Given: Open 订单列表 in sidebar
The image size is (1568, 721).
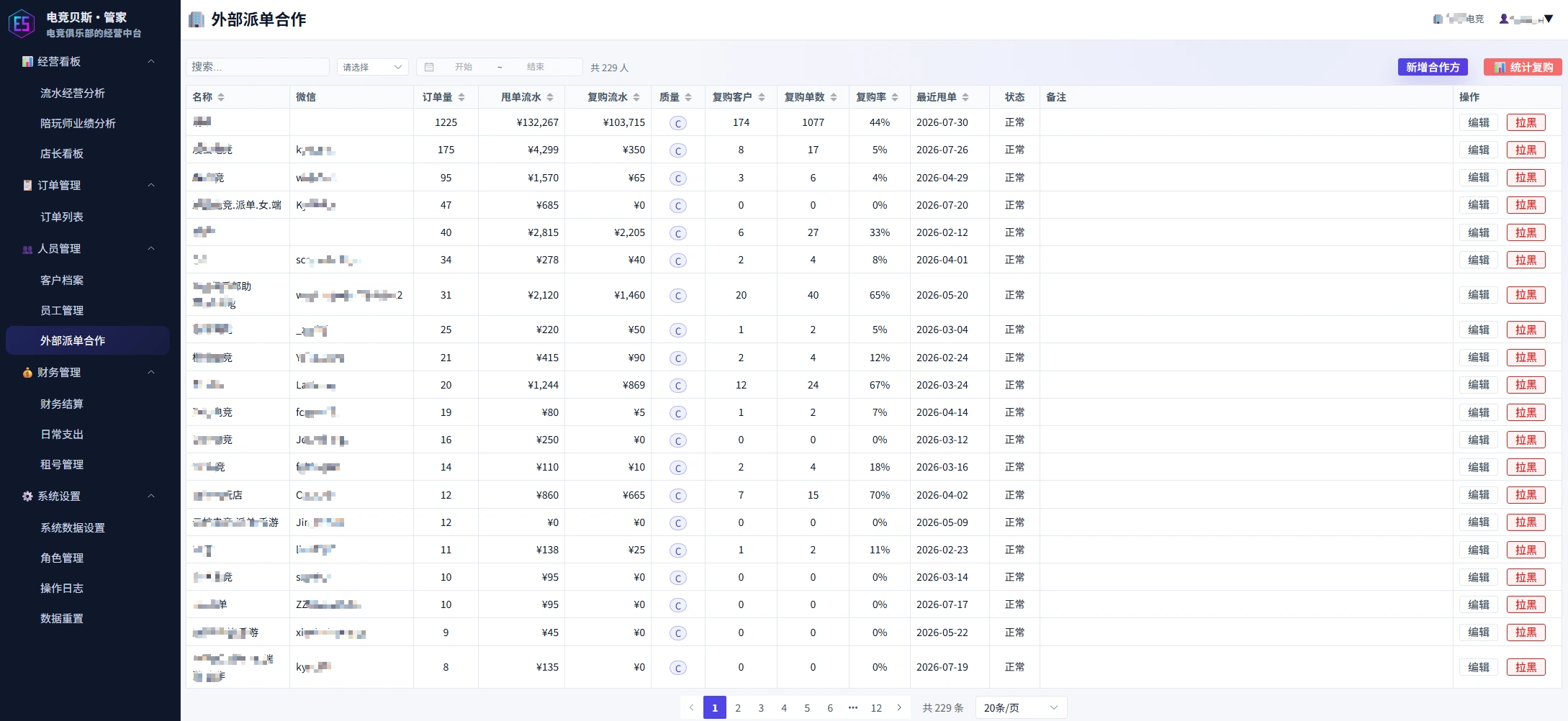Looking at the screenshot, I should [x=62, y=217].
